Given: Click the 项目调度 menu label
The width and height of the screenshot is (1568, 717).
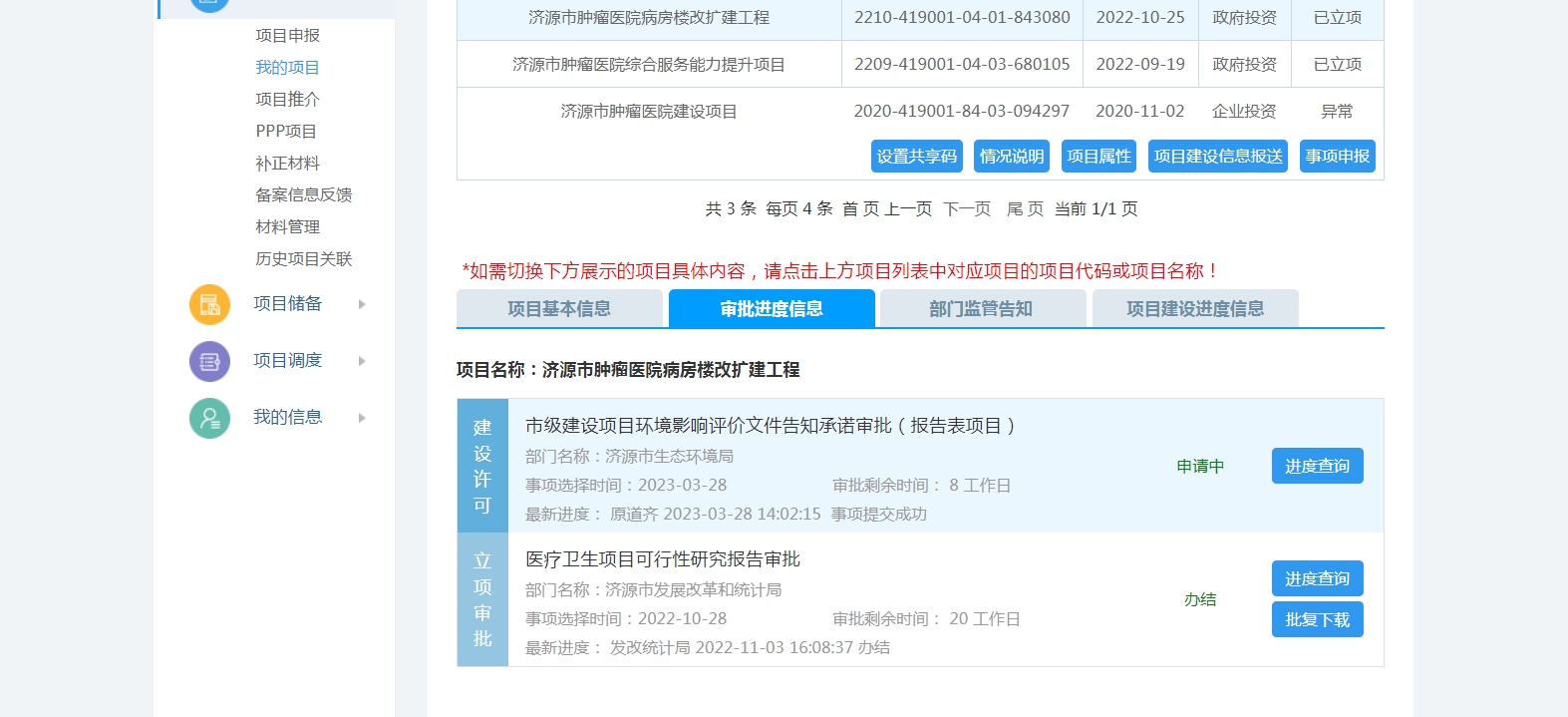Looking at the screenshot, I should pyautogui.click(x=287, y=361).
